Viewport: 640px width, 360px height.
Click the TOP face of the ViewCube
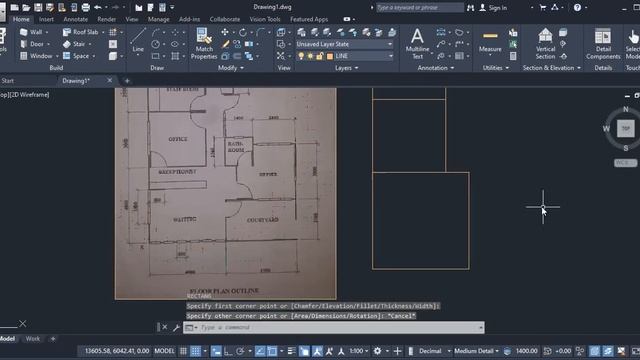coord(625,129)
